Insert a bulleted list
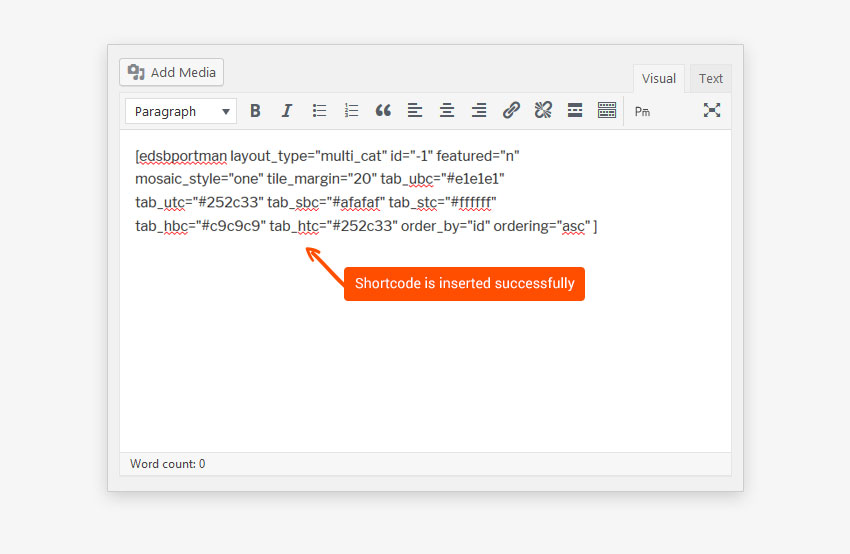Screen dimensions: 850x554 tap(319, 111)
